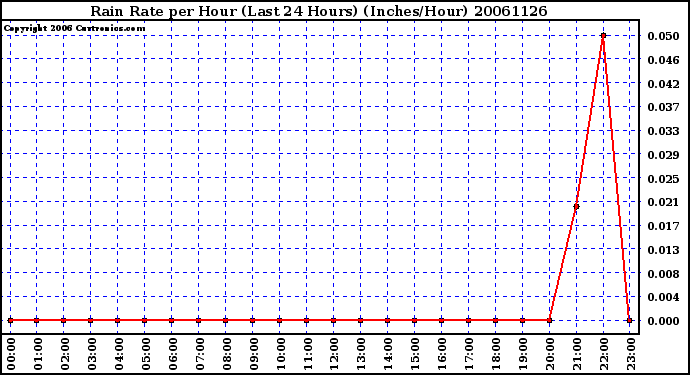Select the zero data point at 00:00
Viewport: 690px width, 375px height.
10,320
